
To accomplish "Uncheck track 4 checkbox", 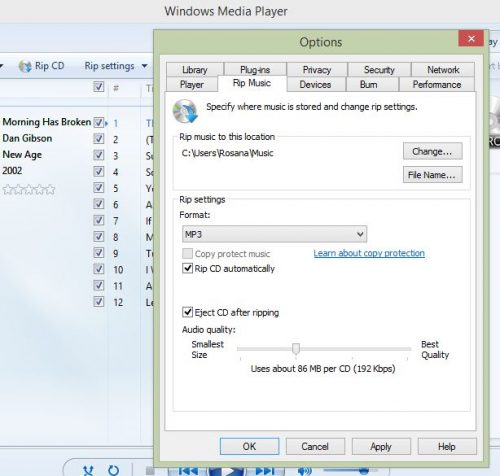I will (x=99, y=171).
